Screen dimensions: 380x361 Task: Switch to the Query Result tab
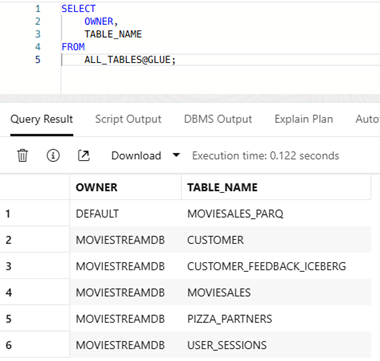click(x=42, y=119)
